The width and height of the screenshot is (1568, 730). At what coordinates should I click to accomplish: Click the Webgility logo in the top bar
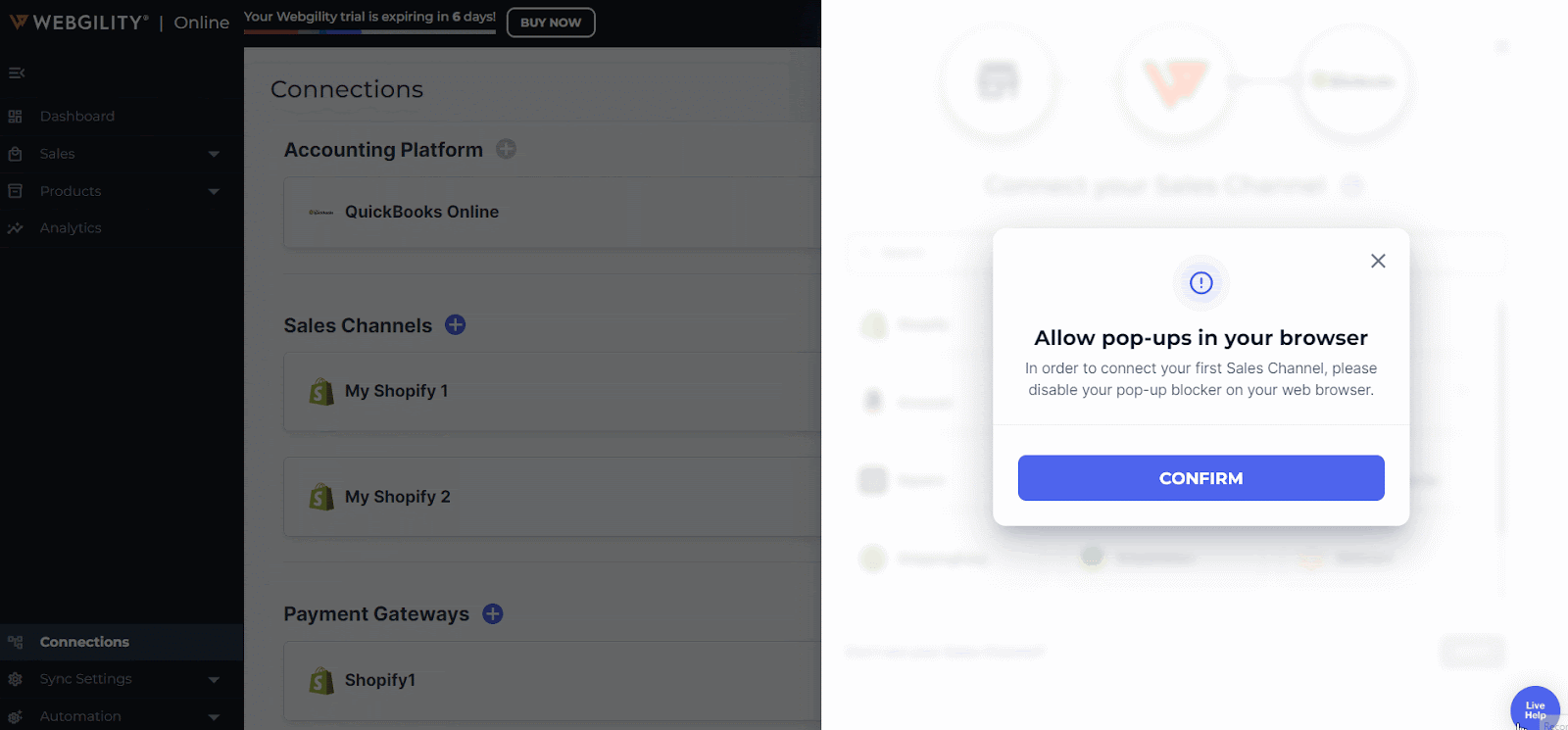[79, 23]
